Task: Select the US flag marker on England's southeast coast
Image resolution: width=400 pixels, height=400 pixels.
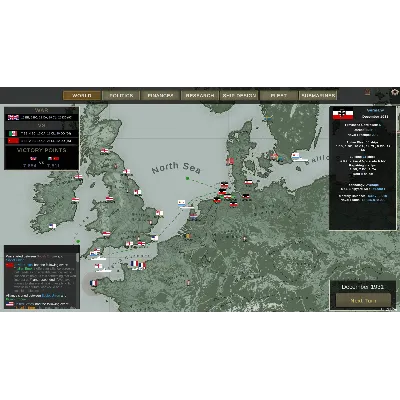Action: (x=155, y=238)
